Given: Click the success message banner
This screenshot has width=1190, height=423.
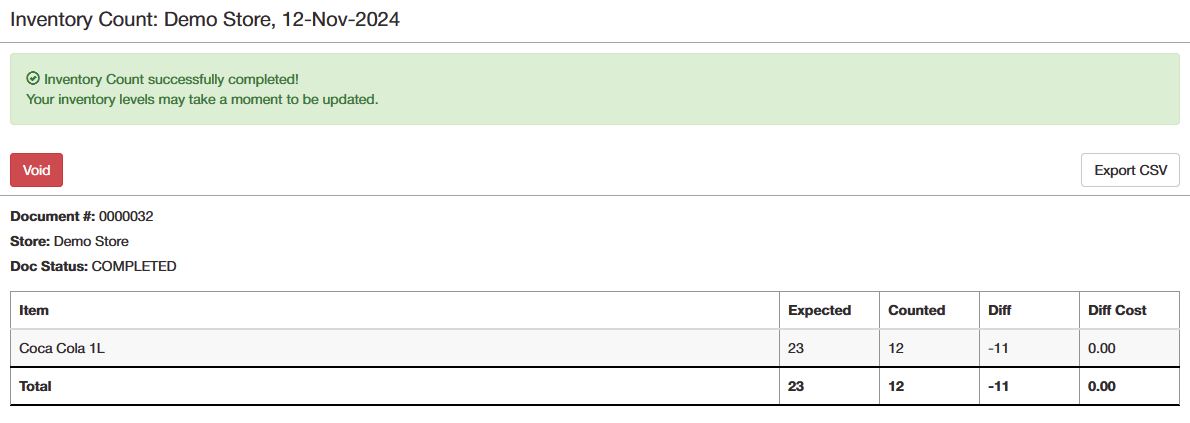Looking at the screenshot, I should [x=595, y=89].
